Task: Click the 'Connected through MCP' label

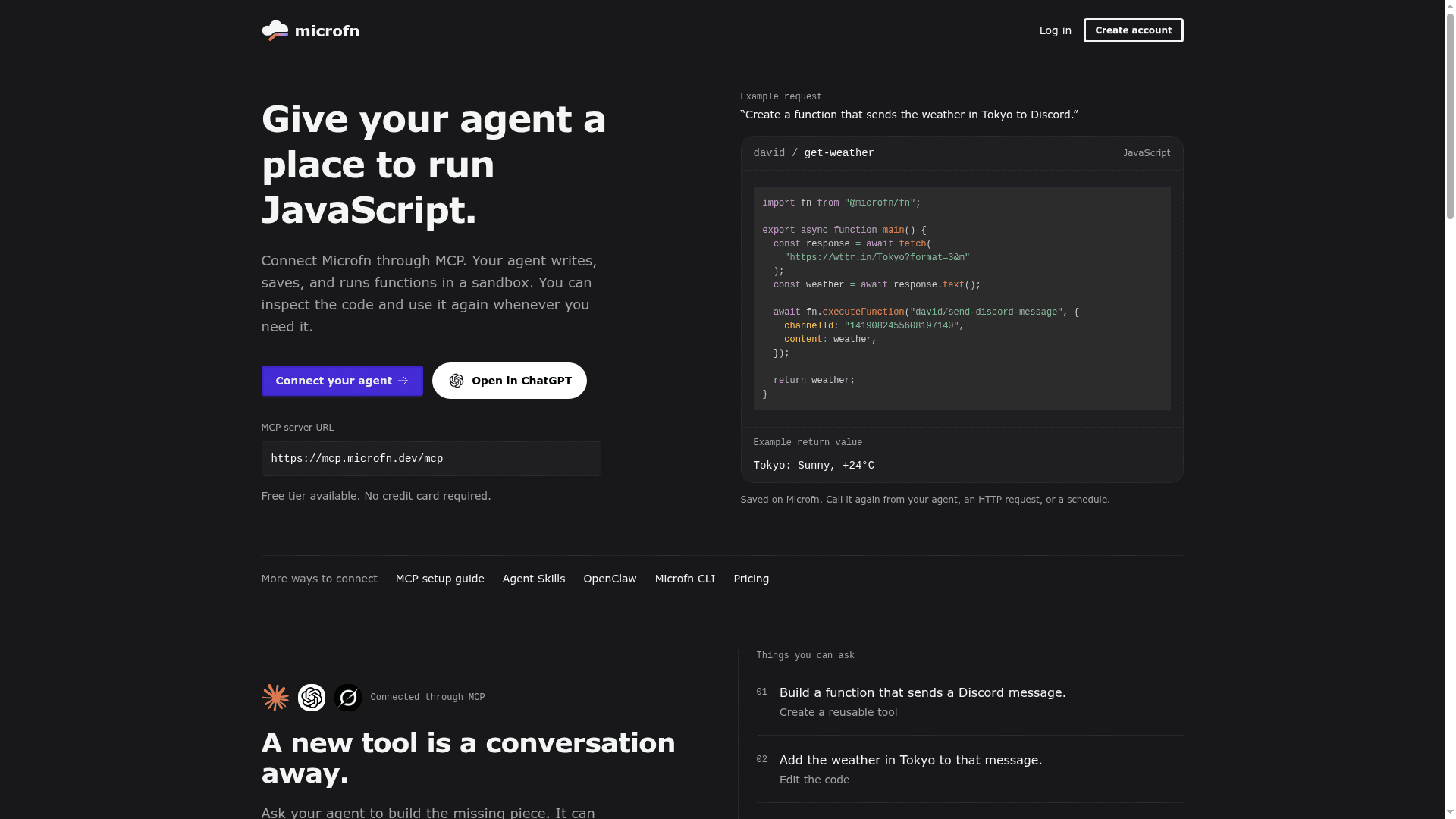Action: tap(427, 698)
